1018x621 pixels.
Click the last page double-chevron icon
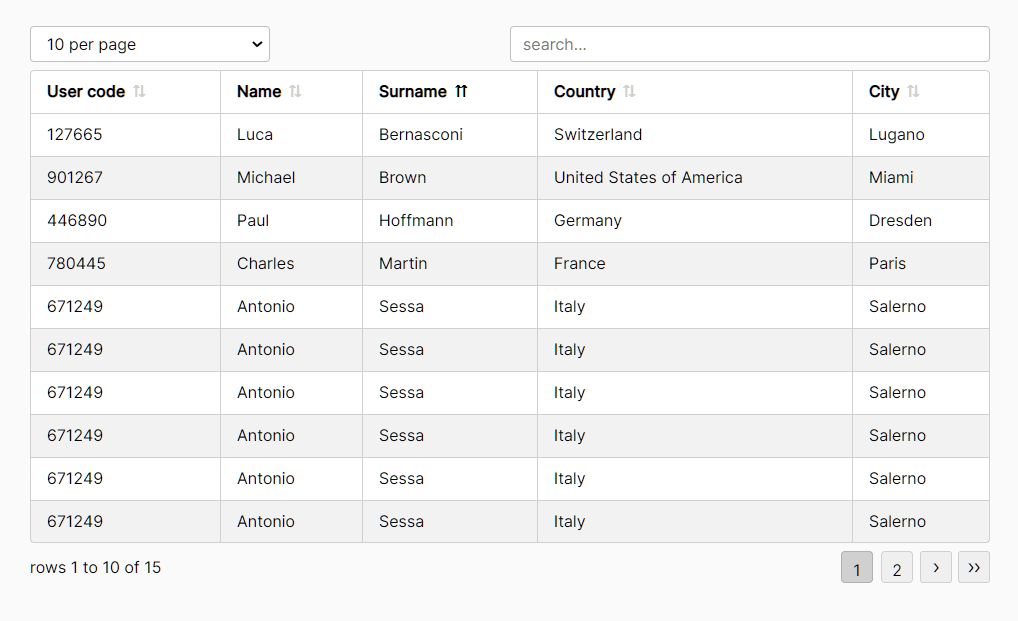tap(973, 567)
